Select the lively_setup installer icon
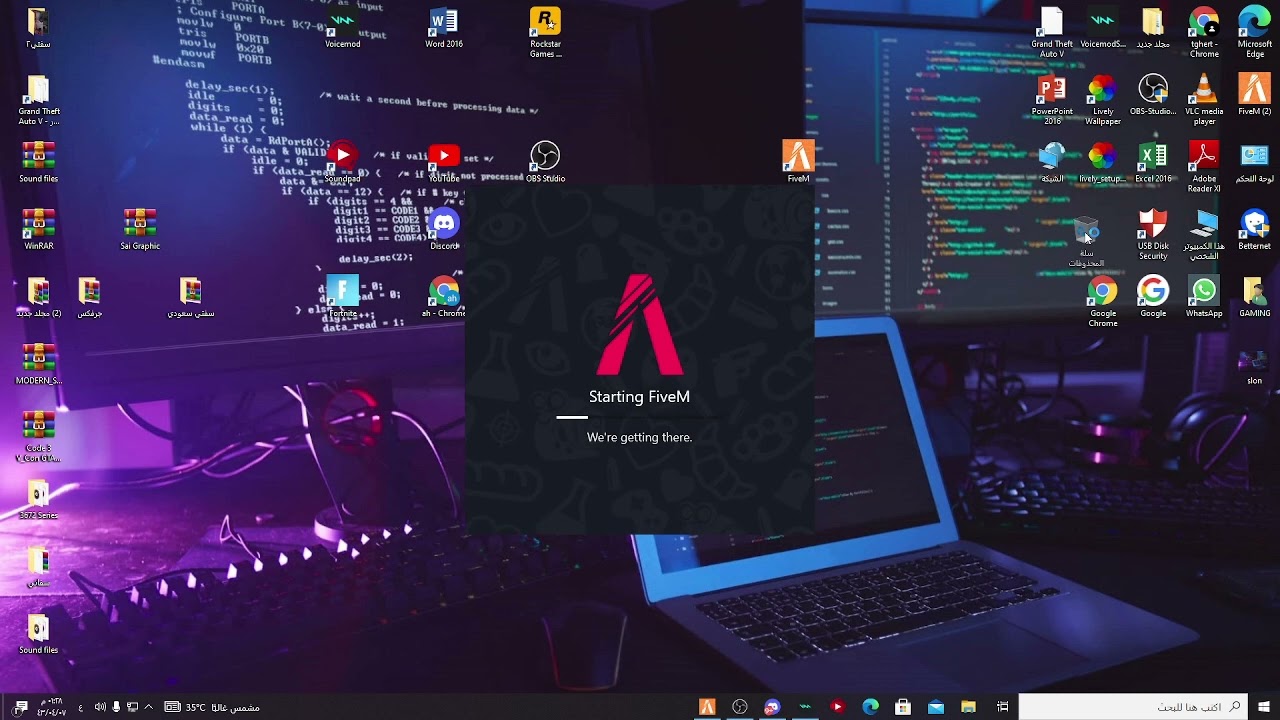This screenshot has height=720, width=1280. (1102, 164)
